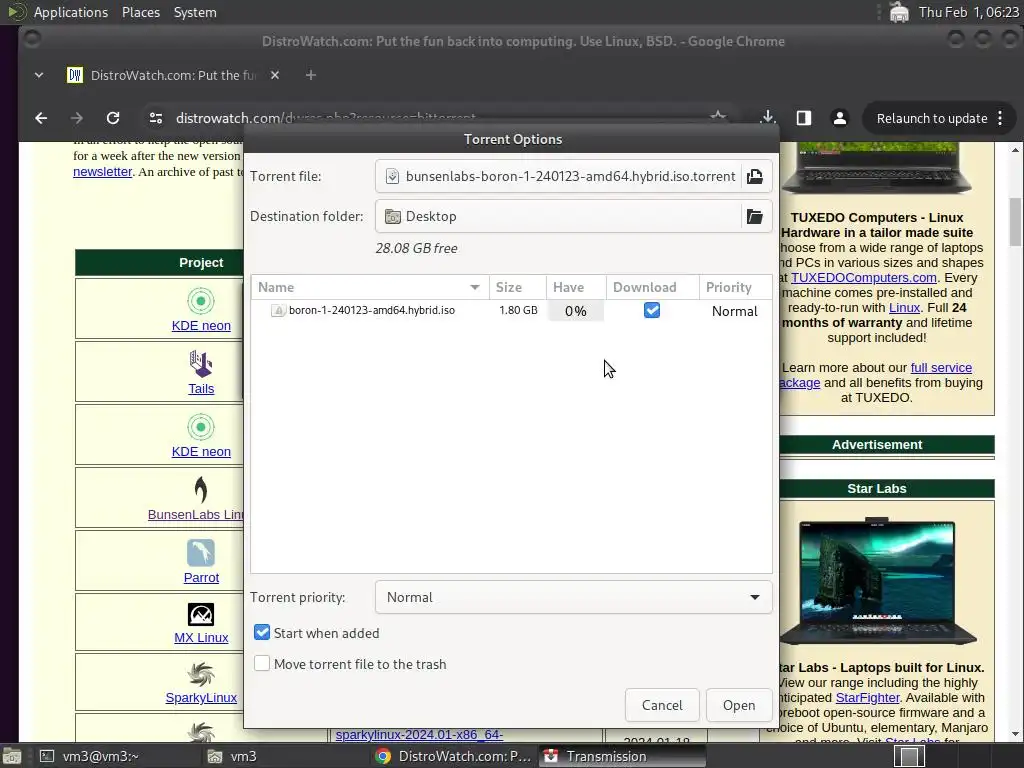Image resolution: width=1024 pixels, height=768 pixels.
Task: Enable Move torrent file to the trash
Action: point(262,664)
